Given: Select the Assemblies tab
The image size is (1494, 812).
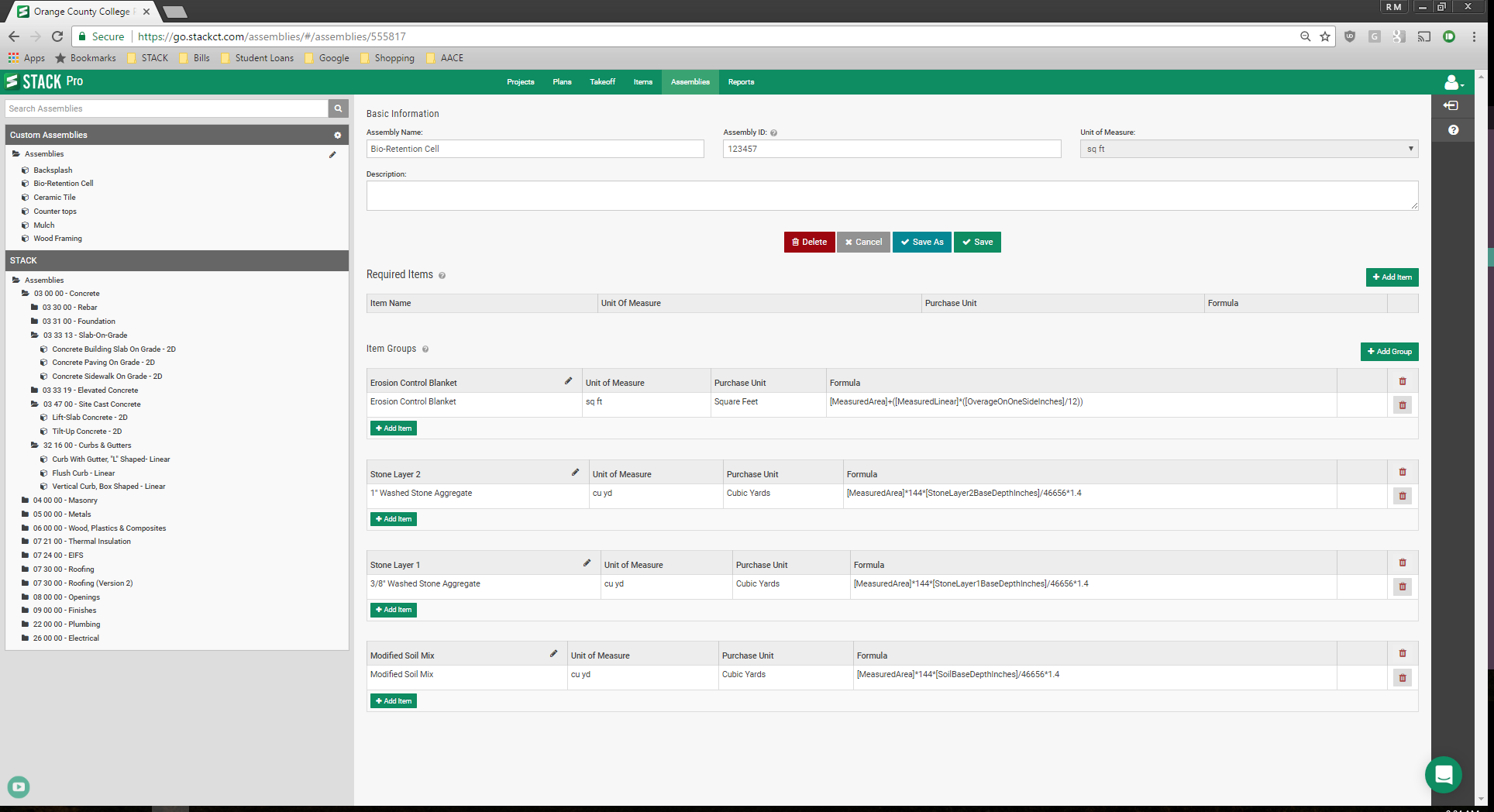Looking at the screenshot, I should coord(690,82).
